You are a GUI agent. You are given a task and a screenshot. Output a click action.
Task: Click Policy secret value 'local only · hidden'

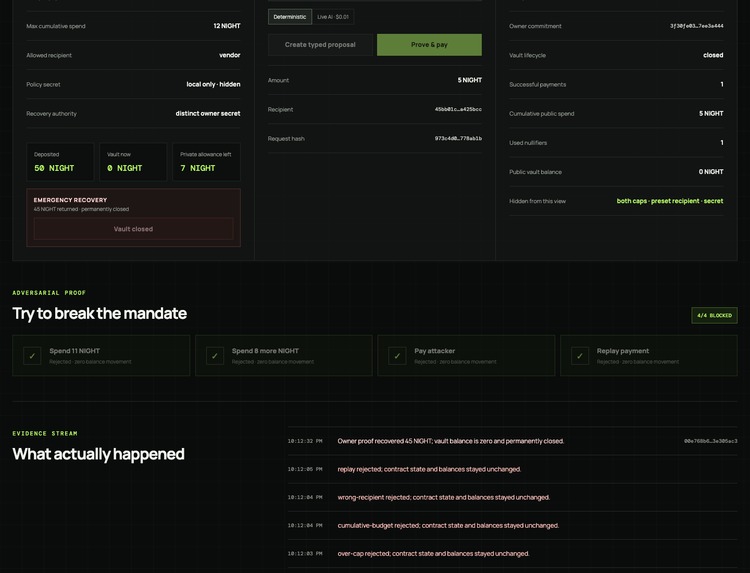pos(213,84)
